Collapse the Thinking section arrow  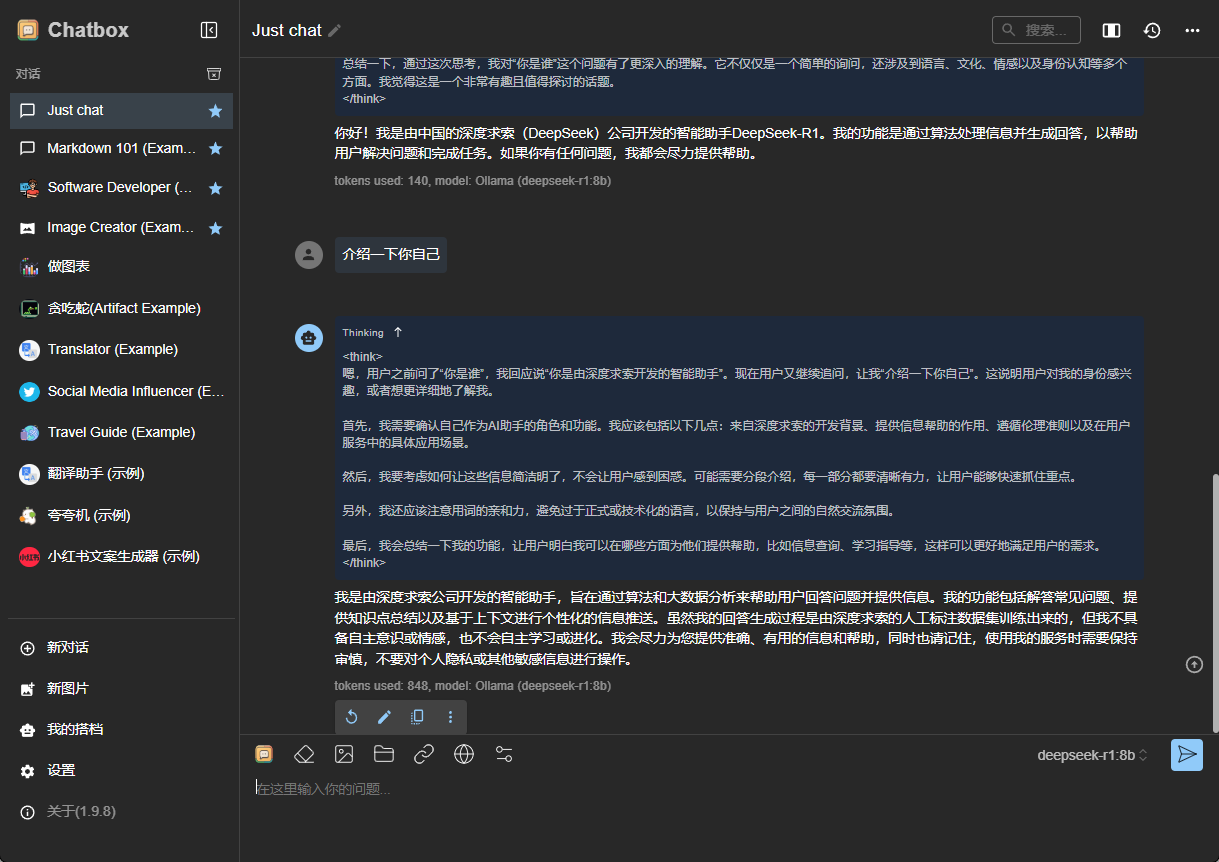click(398, 332)
